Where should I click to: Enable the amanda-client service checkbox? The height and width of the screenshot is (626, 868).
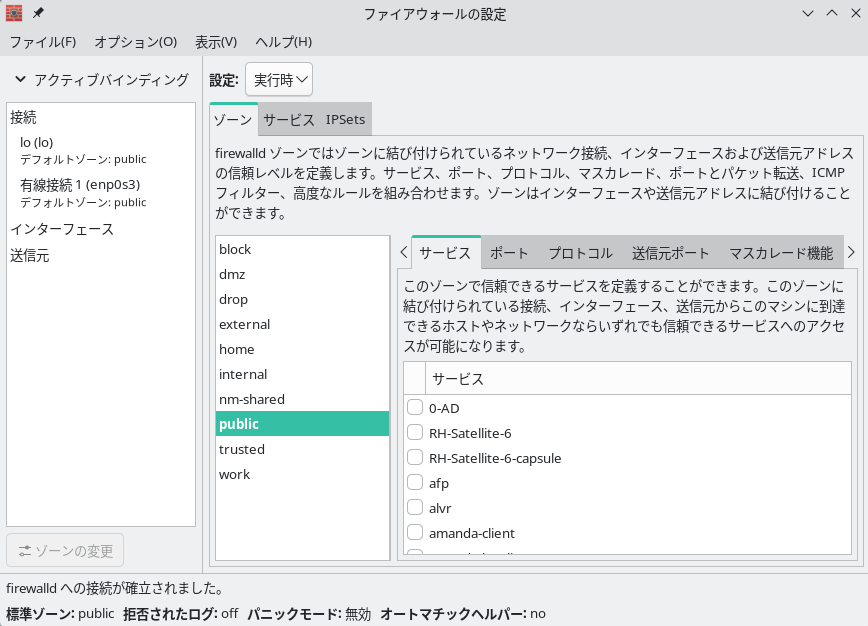point(415,533)
